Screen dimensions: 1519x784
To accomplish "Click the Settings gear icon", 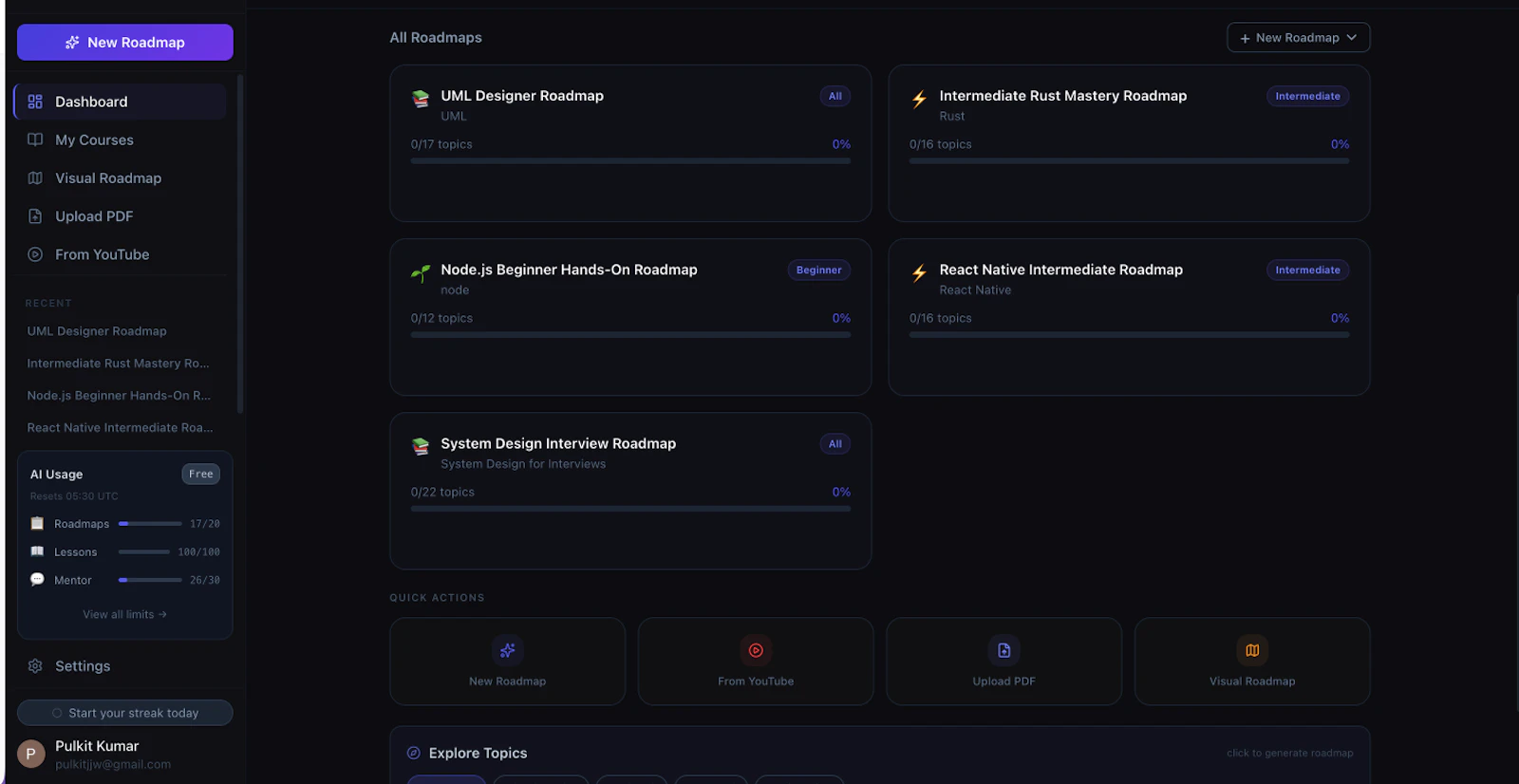I will pyautogui.click(x=35, y=666).
